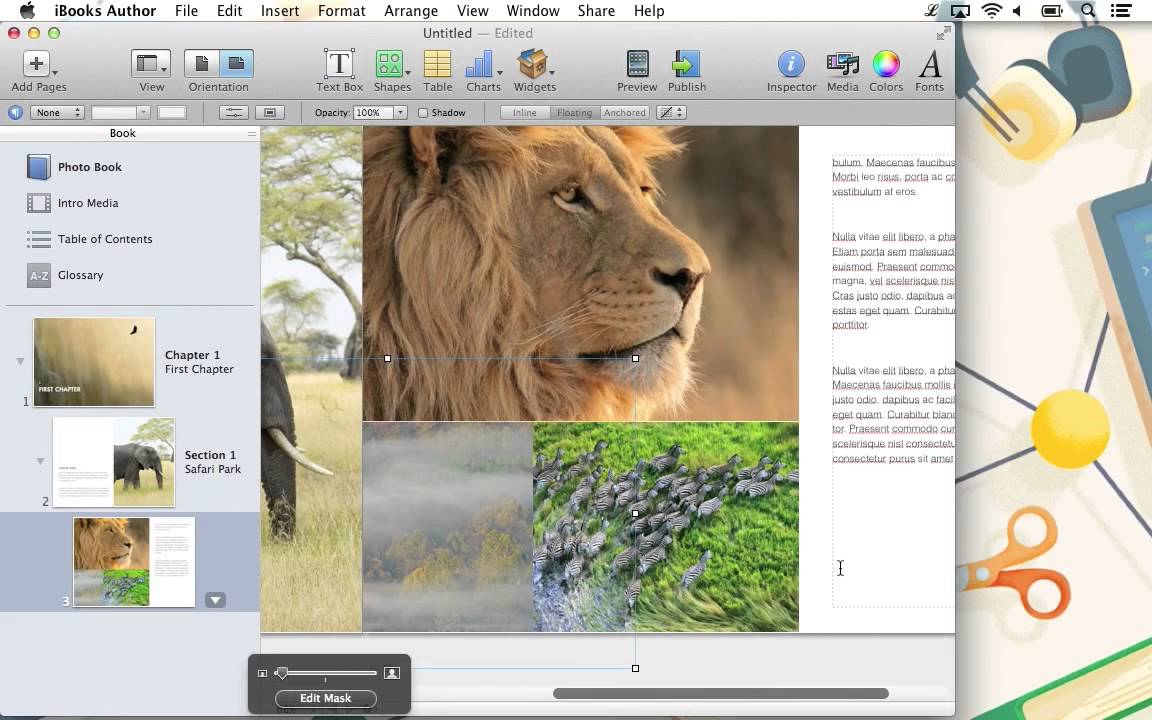Collapse Chapter 1 disclosure triangle

pos(20,361)
